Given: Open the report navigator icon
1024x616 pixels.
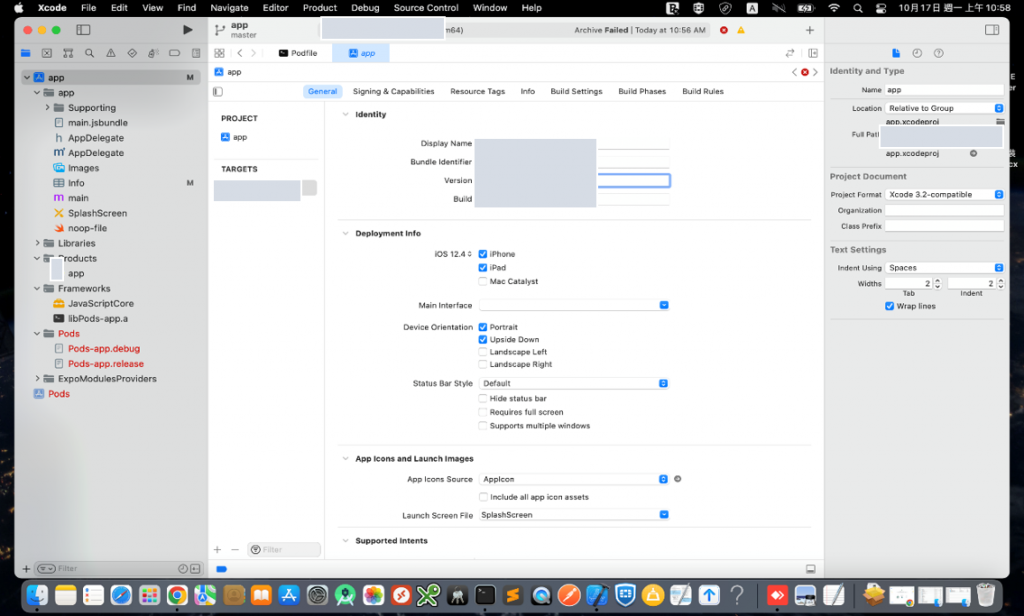Looking at the screenshot, I should (x=195, y=53).
